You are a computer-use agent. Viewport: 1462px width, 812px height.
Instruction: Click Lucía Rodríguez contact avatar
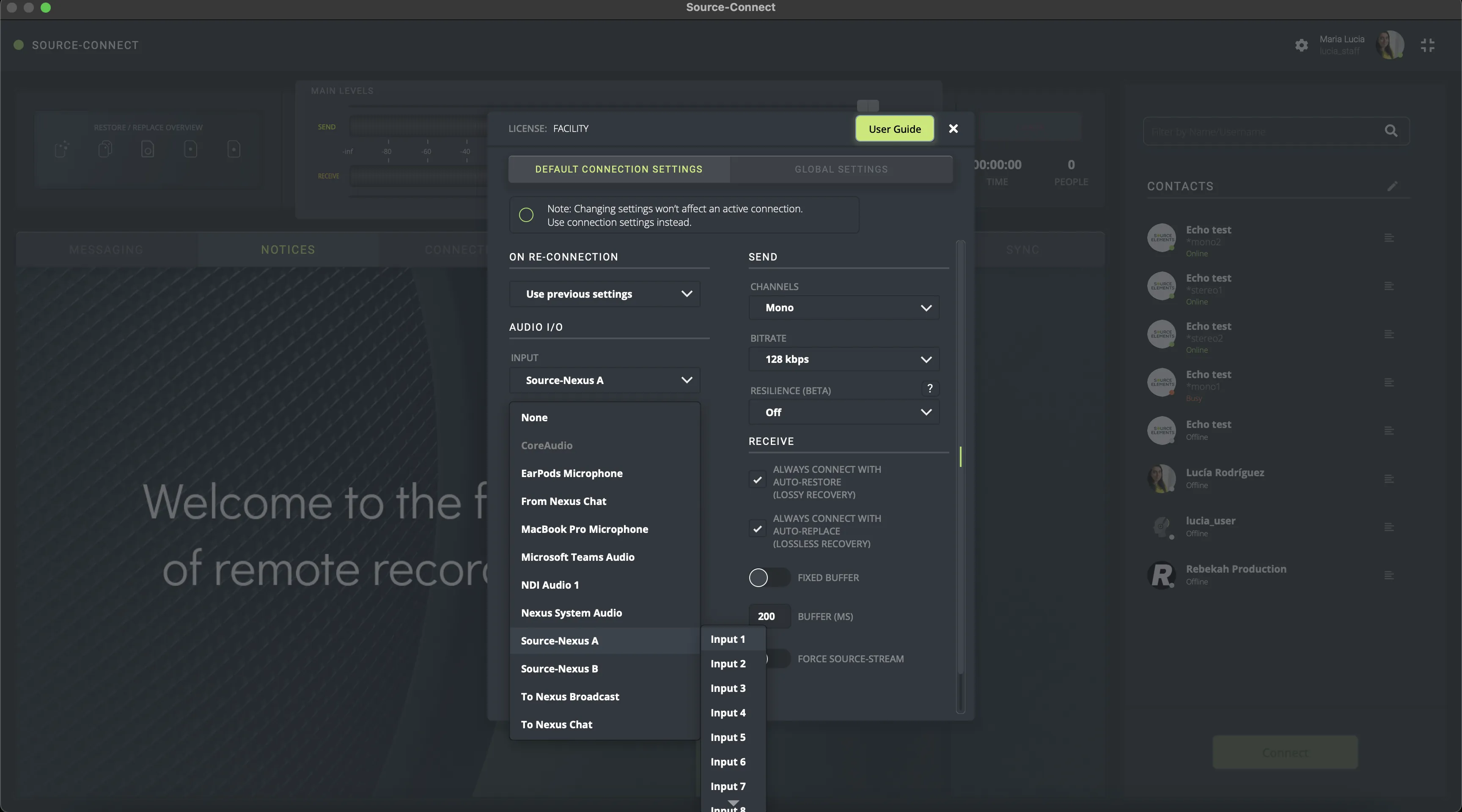(1161, 478)
